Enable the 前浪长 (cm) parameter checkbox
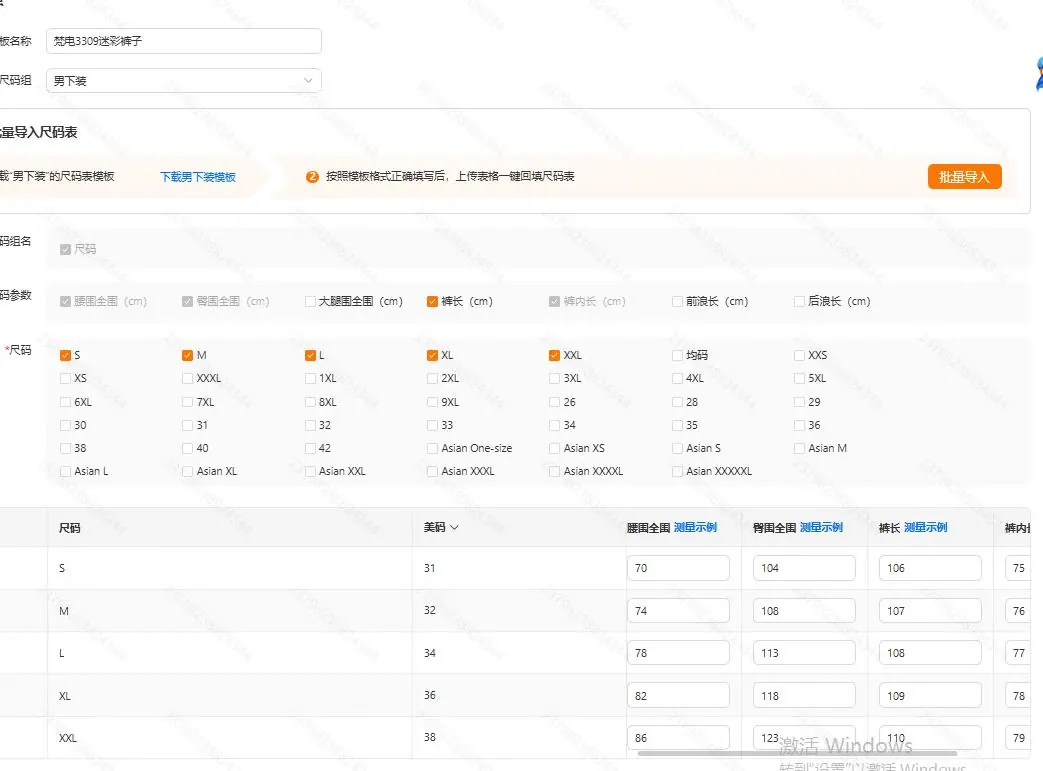The height and width of the screenshot is (771, 1043). click(x=677, y=301)
